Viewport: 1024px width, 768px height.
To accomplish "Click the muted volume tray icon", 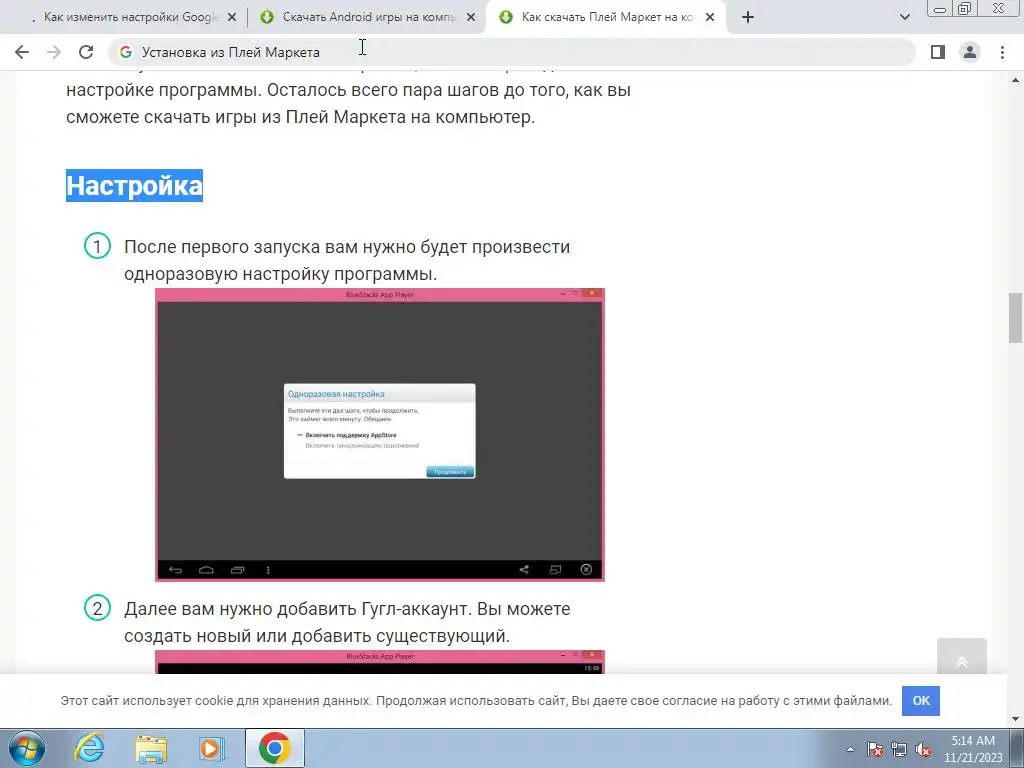I will [x=923, y=749].
